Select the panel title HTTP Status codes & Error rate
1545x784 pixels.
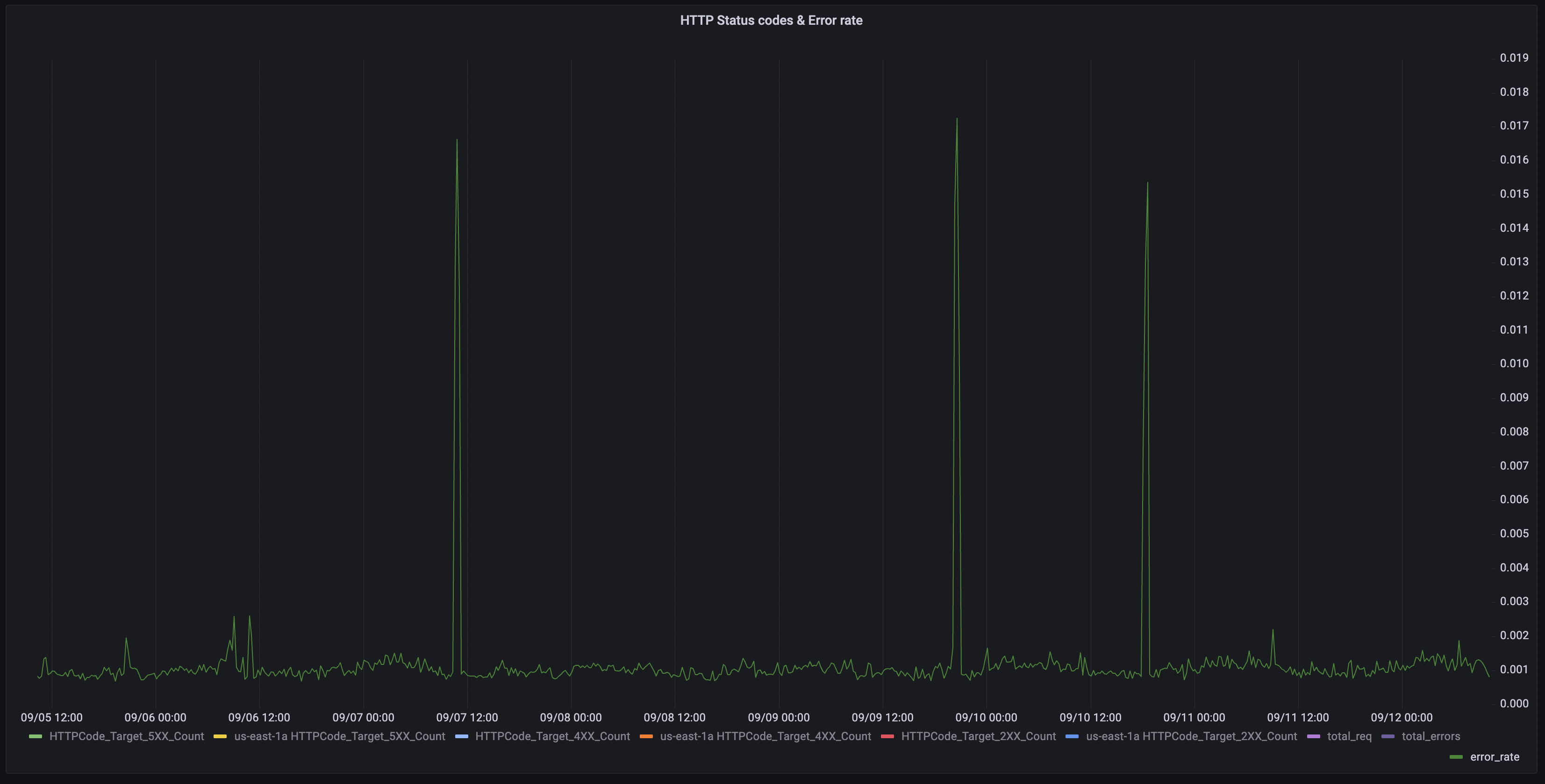(x=771, y=20)
